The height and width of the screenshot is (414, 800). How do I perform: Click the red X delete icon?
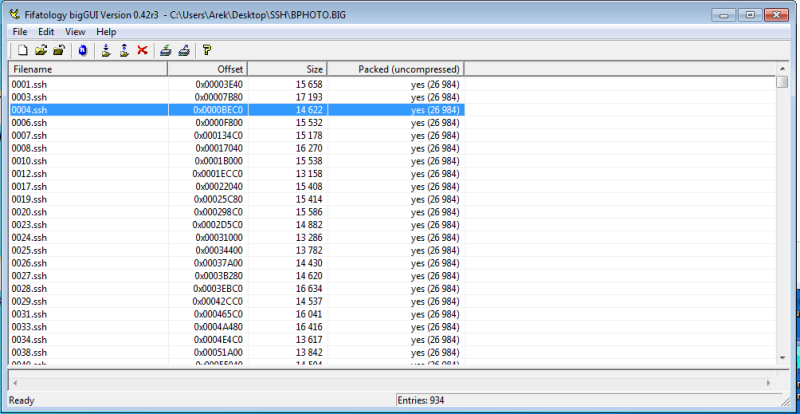click(142, 49)
